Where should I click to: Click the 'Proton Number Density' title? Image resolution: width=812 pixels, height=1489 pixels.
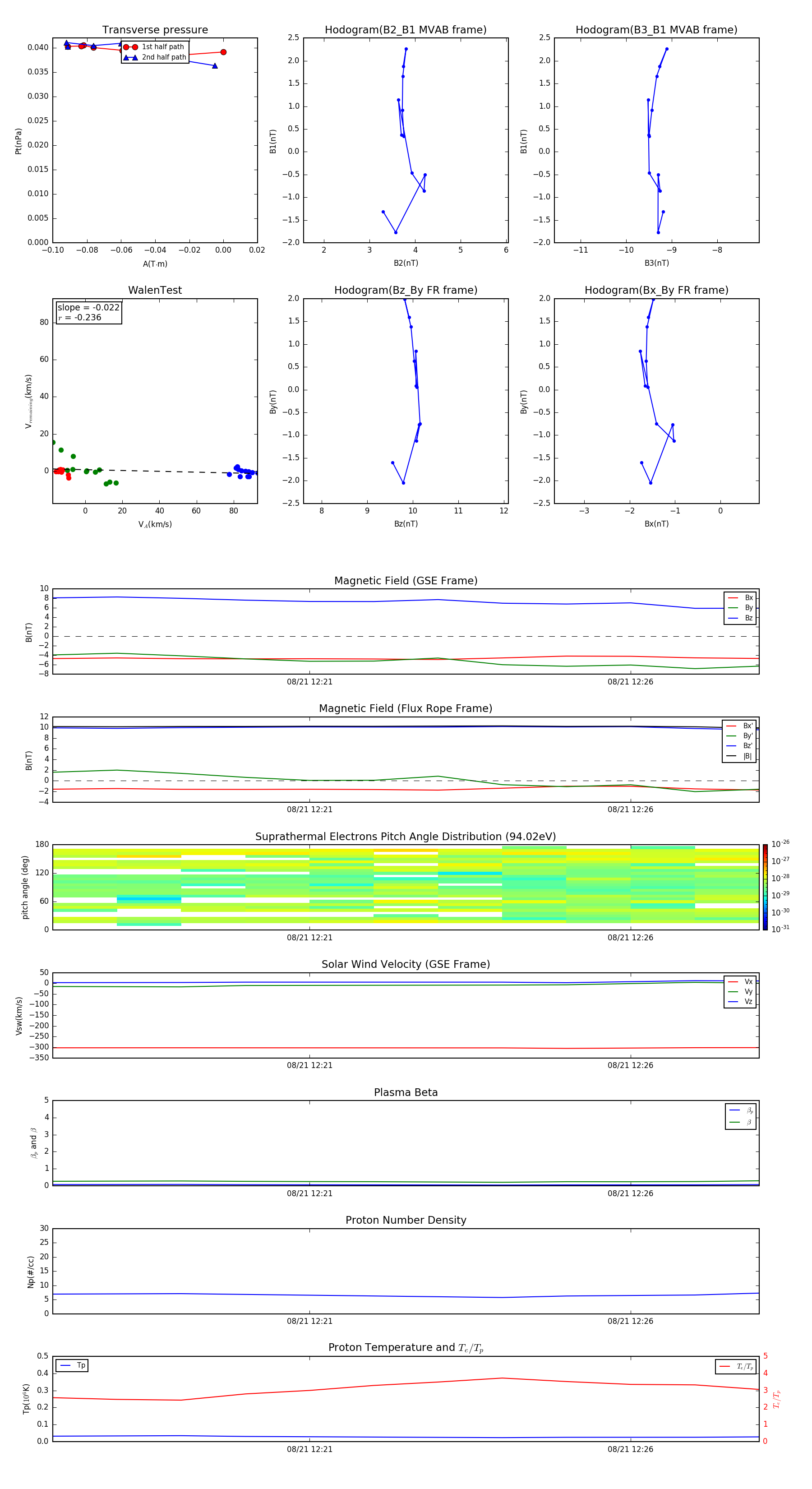coord(406,1220)
